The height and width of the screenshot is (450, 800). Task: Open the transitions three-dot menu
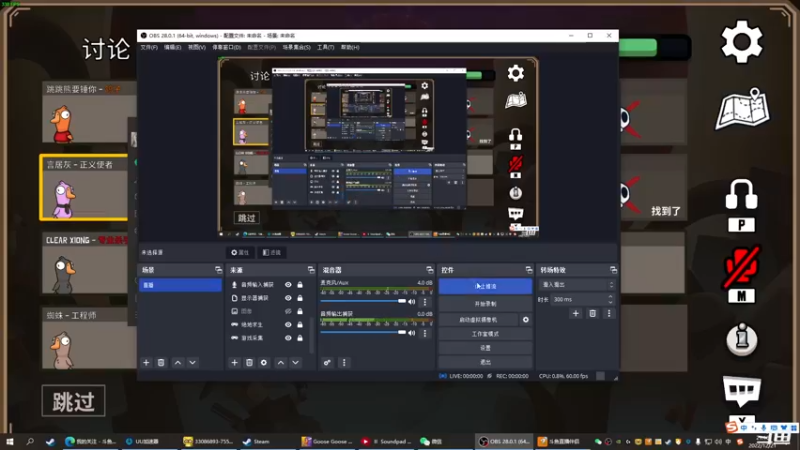pyautogui.click(x=609, y=314)
